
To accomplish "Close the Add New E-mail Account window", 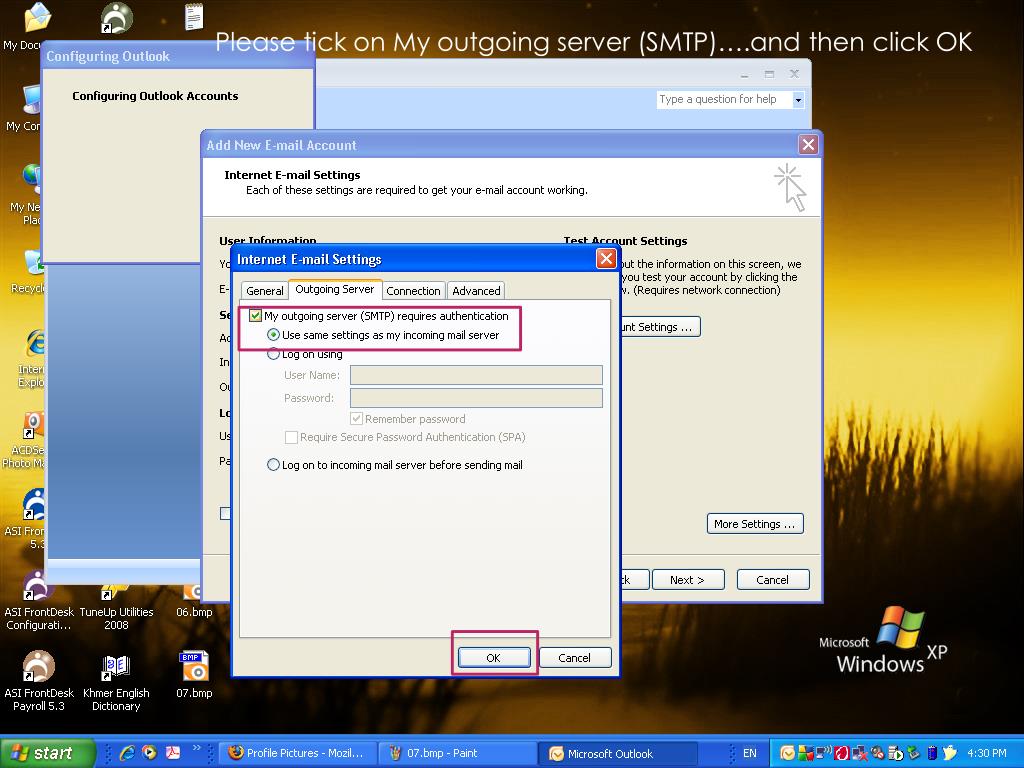I will click(x=808, y=144).
